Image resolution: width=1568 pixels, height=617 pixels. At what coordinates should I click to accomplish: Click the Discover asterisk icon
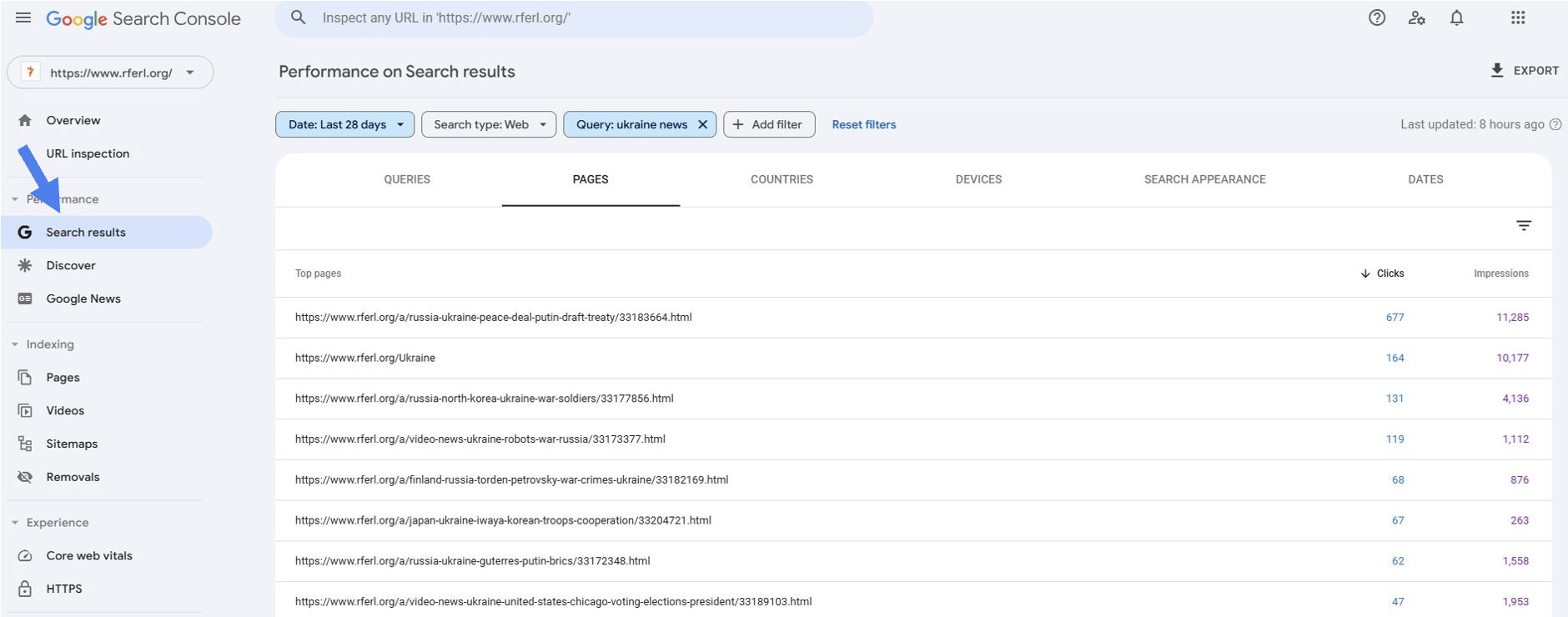pos(25,265)
